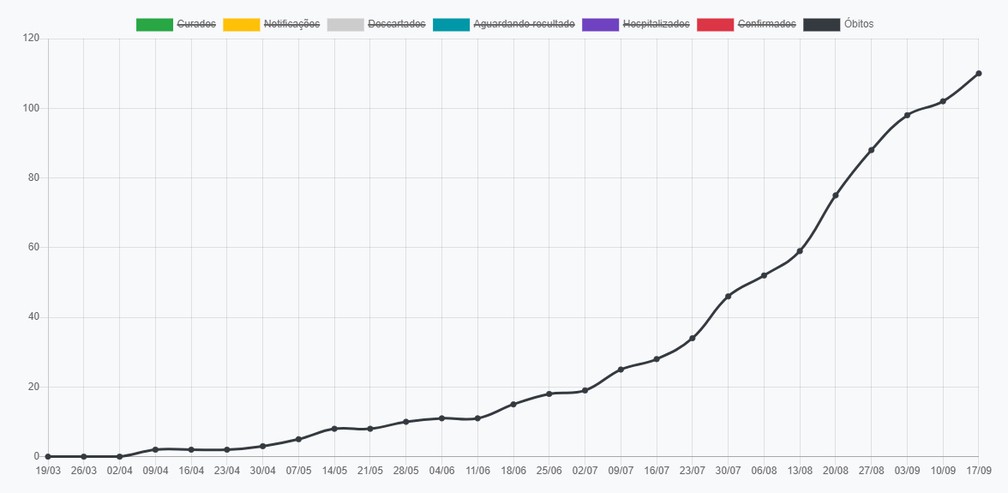The height and width of the screenshot is (493, 1008).
Task: Hide the Óbitos series via its label
Action: pyautogui.click(x=859, y=24)
